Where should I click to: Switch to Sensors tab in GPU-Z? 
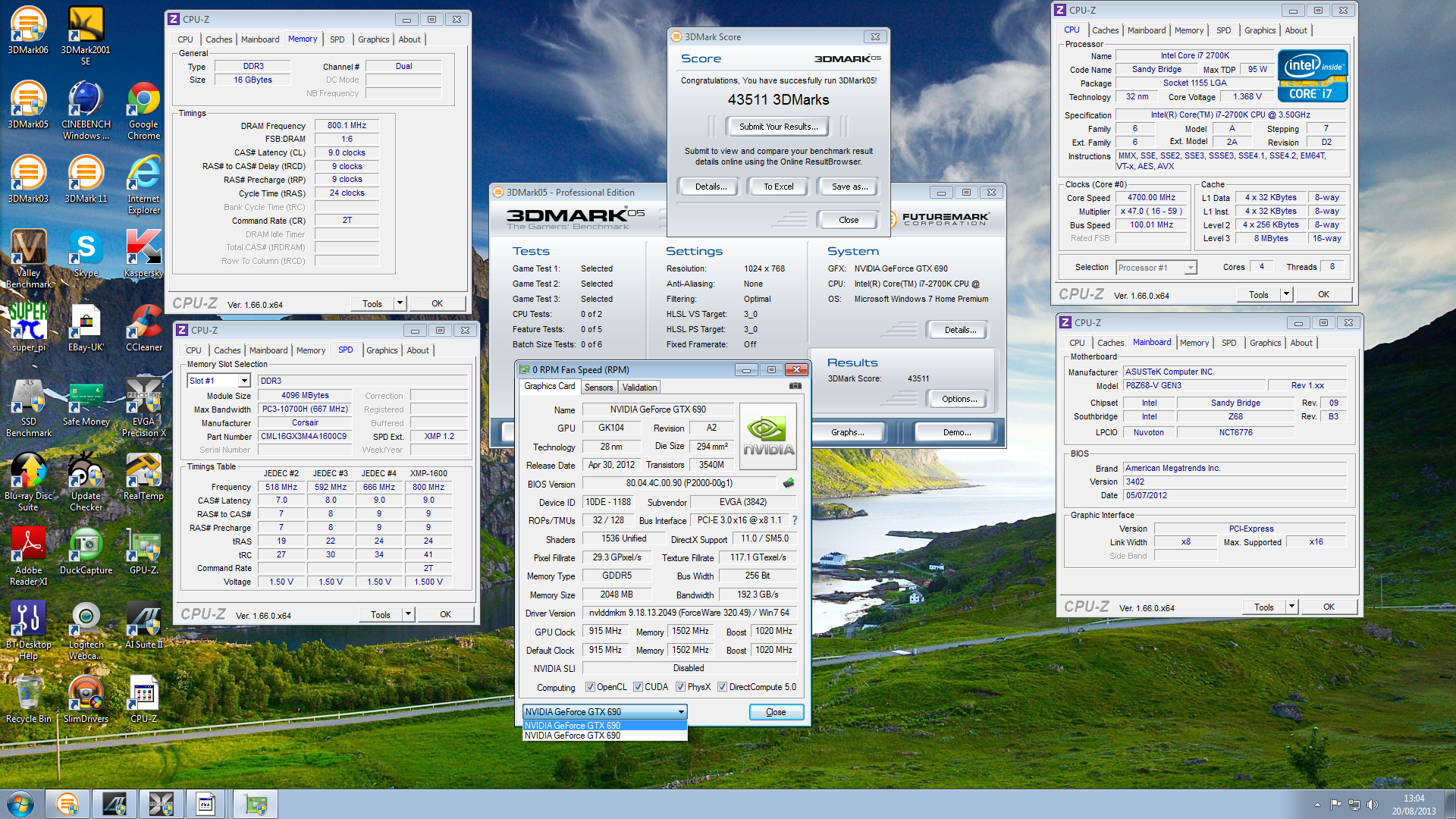(598, 387)
